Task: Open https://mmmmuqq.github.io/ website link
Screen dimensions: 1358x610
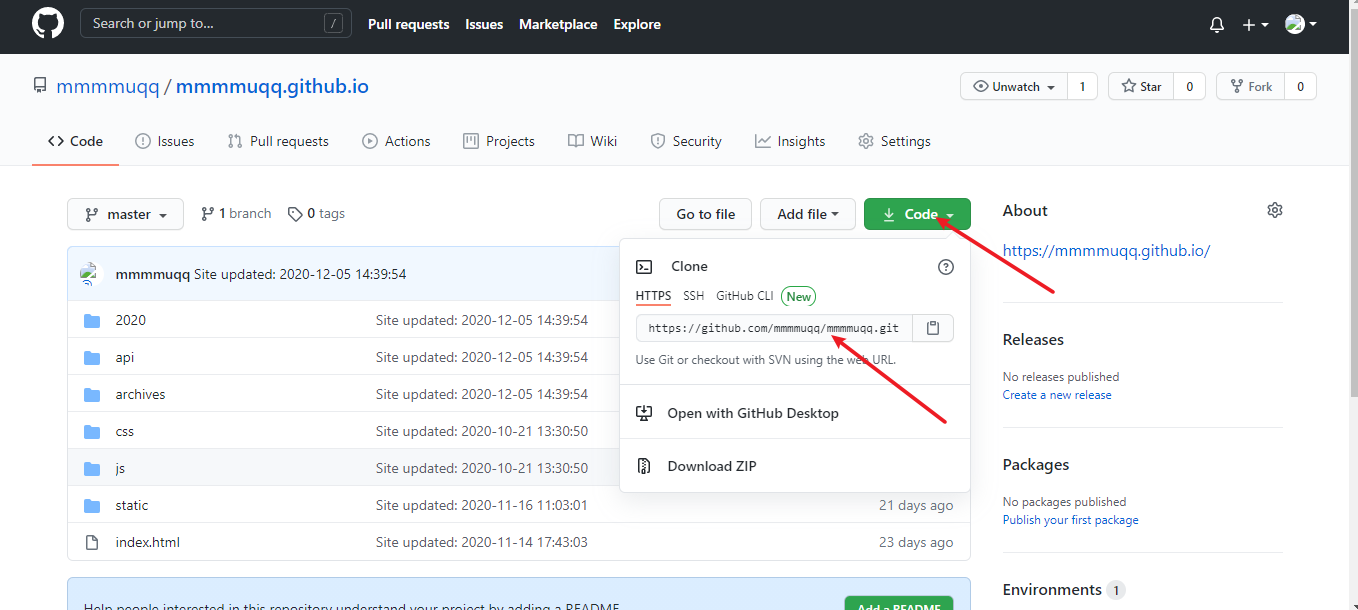Action: point(1106,251)
